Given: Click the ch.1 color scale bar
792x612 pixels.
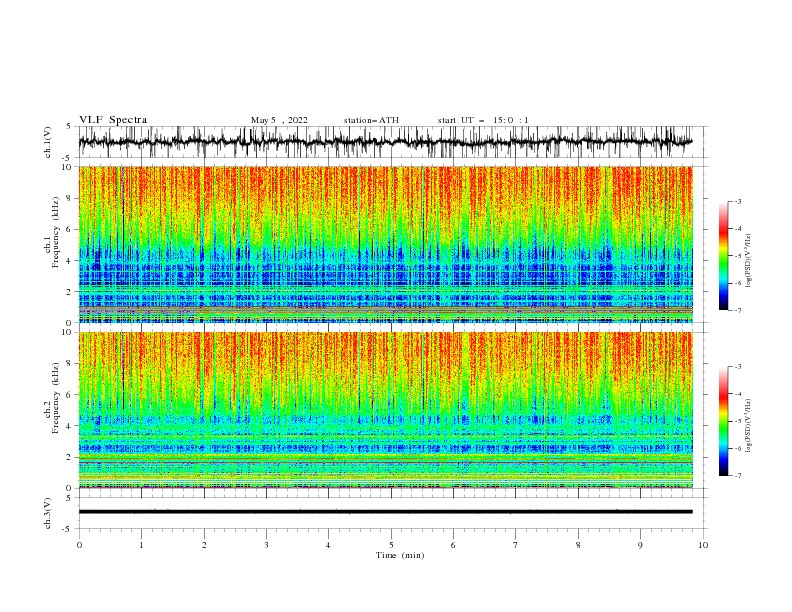Looking at the screenshot, I should click(x=723, y=256).
